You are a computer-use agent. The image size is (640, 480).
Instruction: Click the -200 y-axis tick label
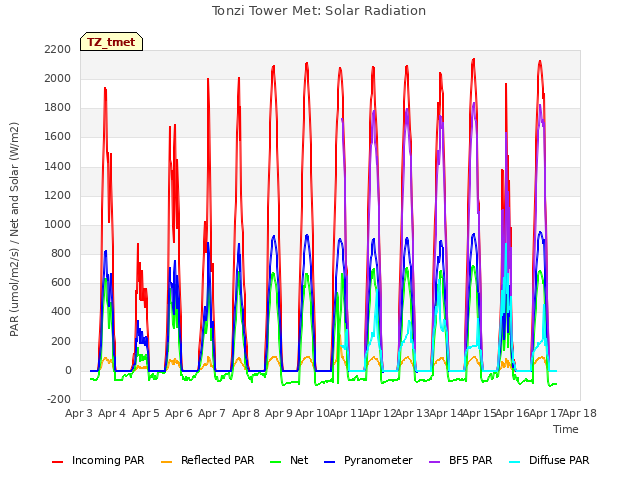click(x=59, y=400)
